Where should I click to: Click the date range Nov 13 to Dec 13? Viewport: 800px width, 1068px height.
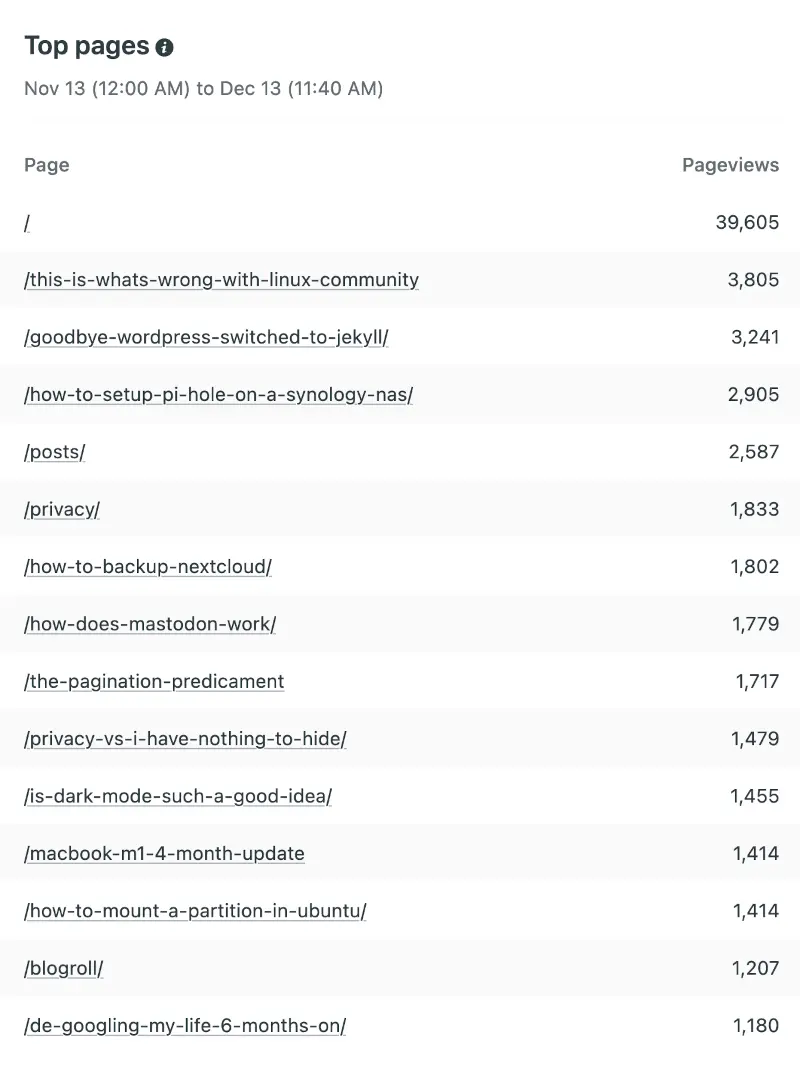(204, 89)
